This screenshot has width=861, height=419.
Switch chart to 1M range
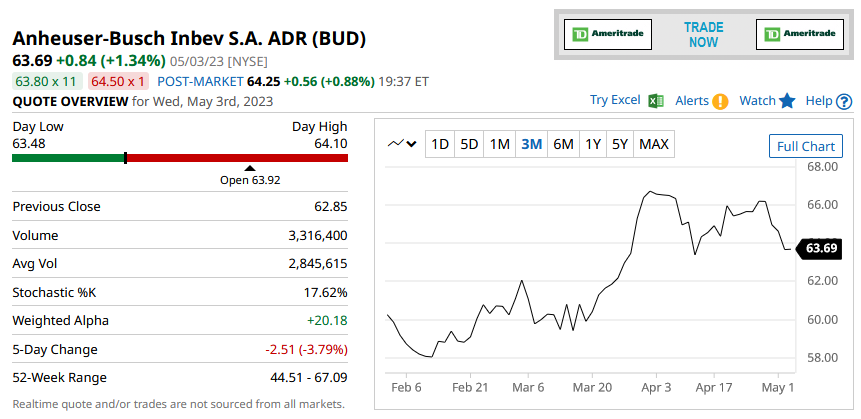(500, 144)
